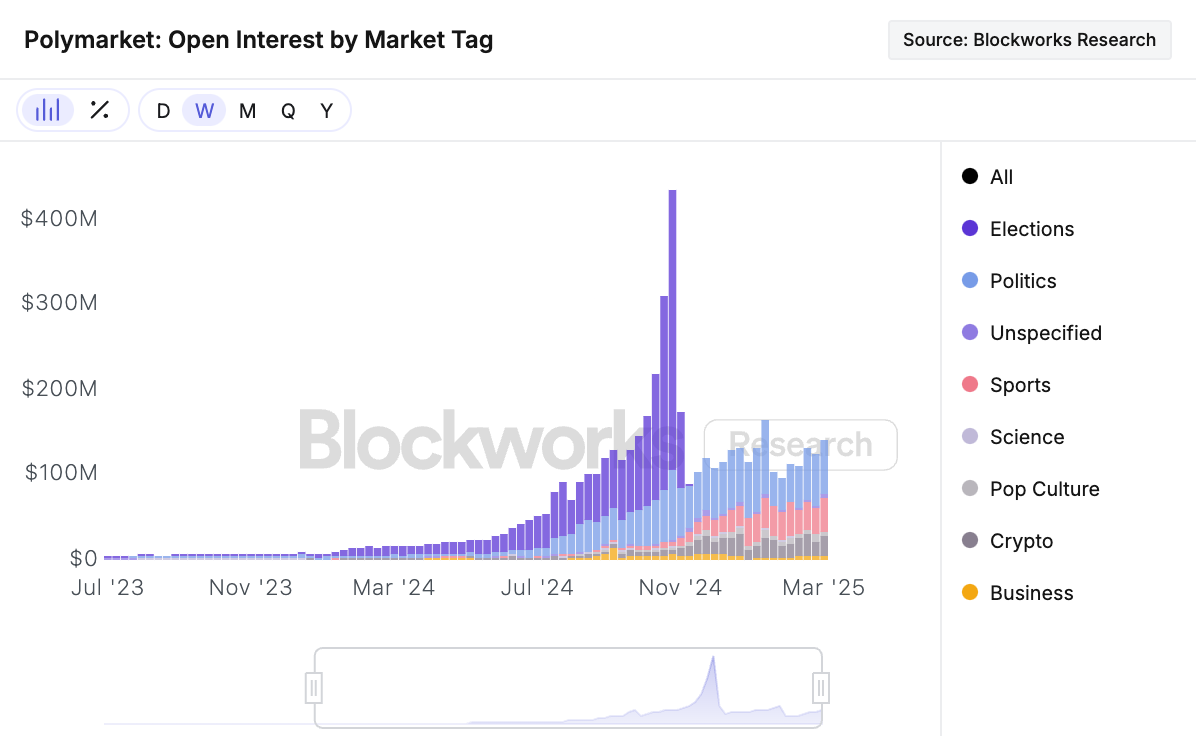Click the Nov '24 x-axis label
Image resolution: width=1196 pixels, height=736 pixels.
pos(680,587)
